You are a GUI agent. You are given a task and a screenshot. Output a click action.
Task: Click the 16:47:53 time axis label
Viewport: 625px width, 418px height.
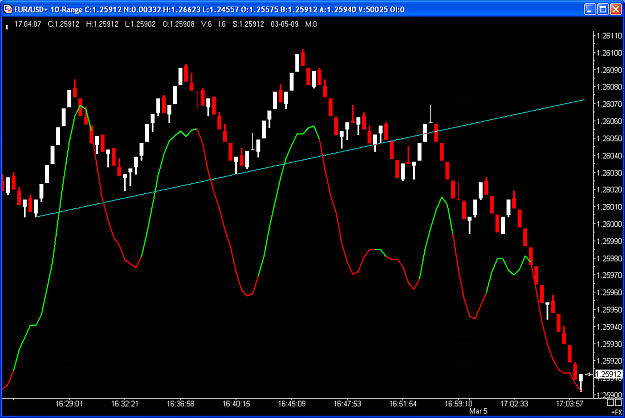[348, 404]
